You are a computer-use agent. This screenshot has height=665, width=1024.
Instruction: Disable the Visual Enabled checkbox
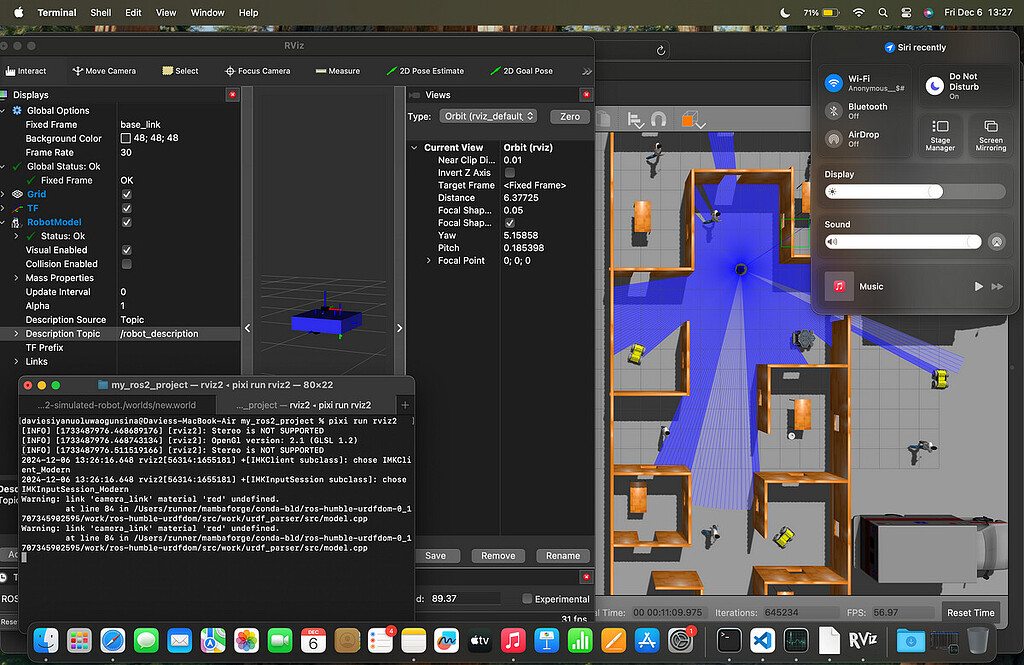[126, 250]
